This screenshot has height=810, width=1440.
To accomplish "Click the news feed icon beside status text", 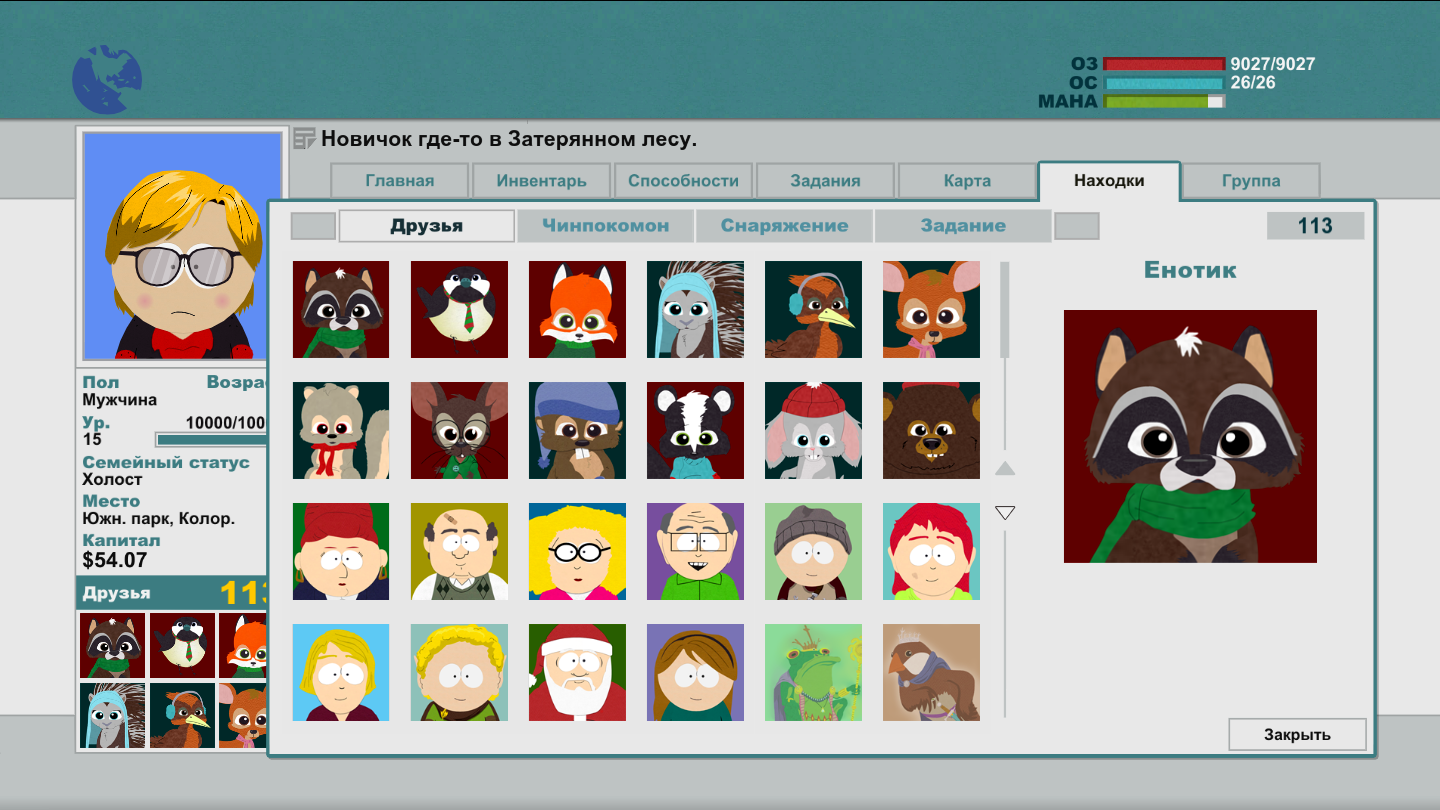I will click(304, 139).
